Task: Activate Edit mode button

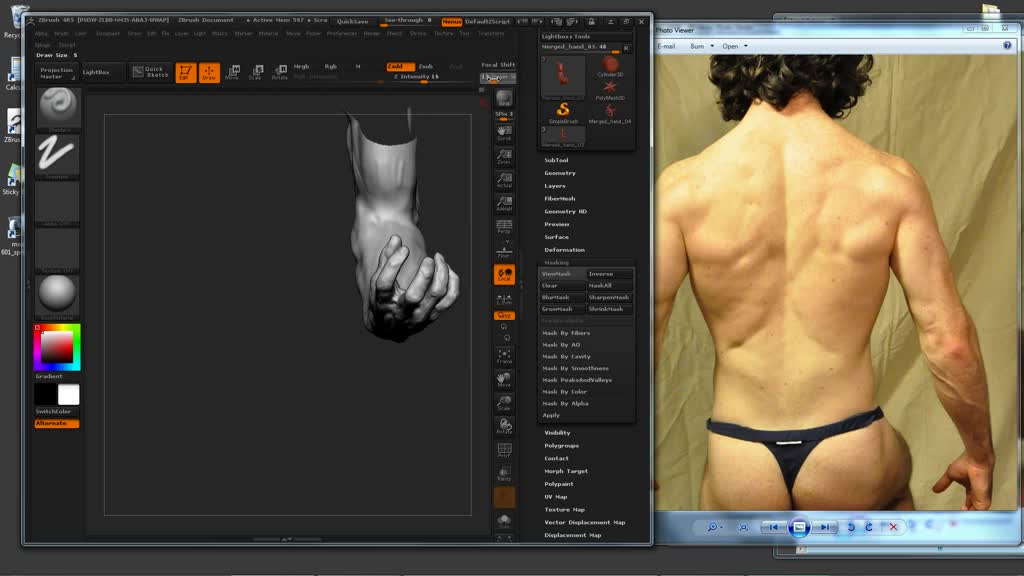Action: (x=185, y=72)
